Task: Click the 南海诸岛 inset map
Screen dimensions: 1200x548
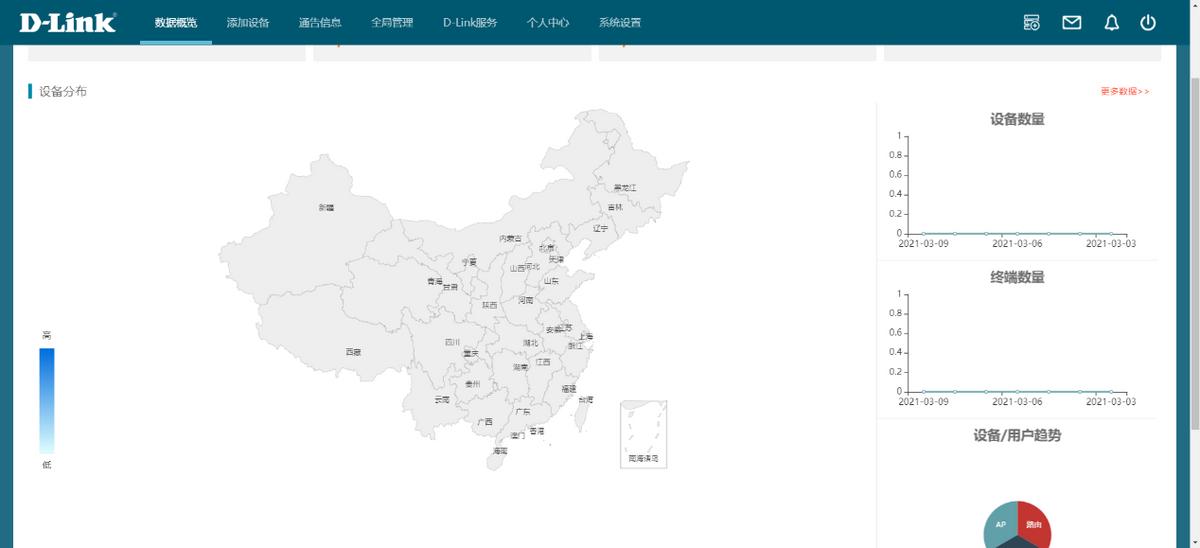Action: [x=644, y=434]
